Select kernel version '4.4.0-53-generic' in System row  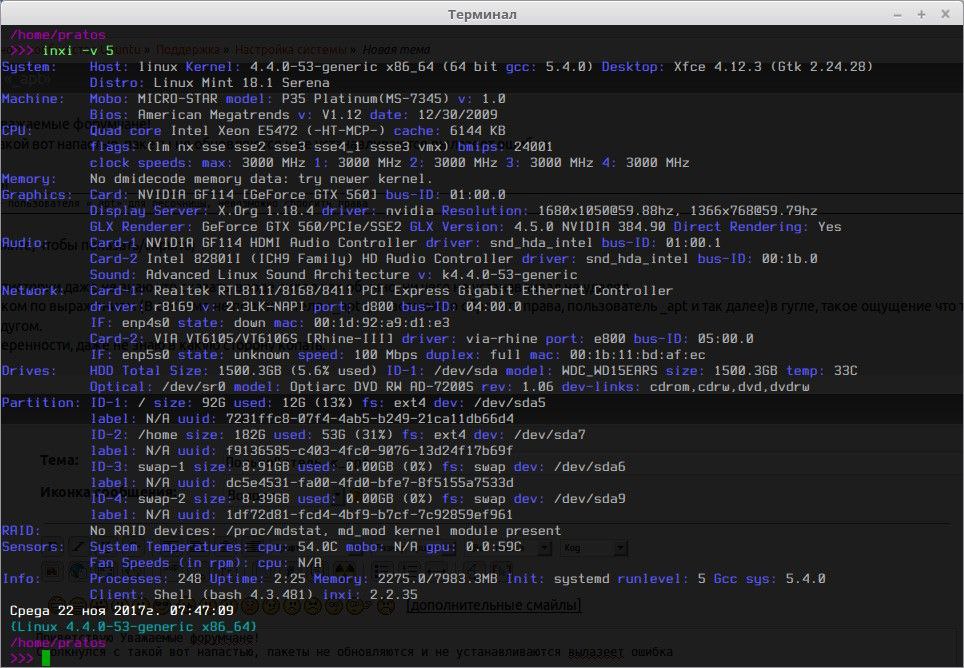click(313, 66)
